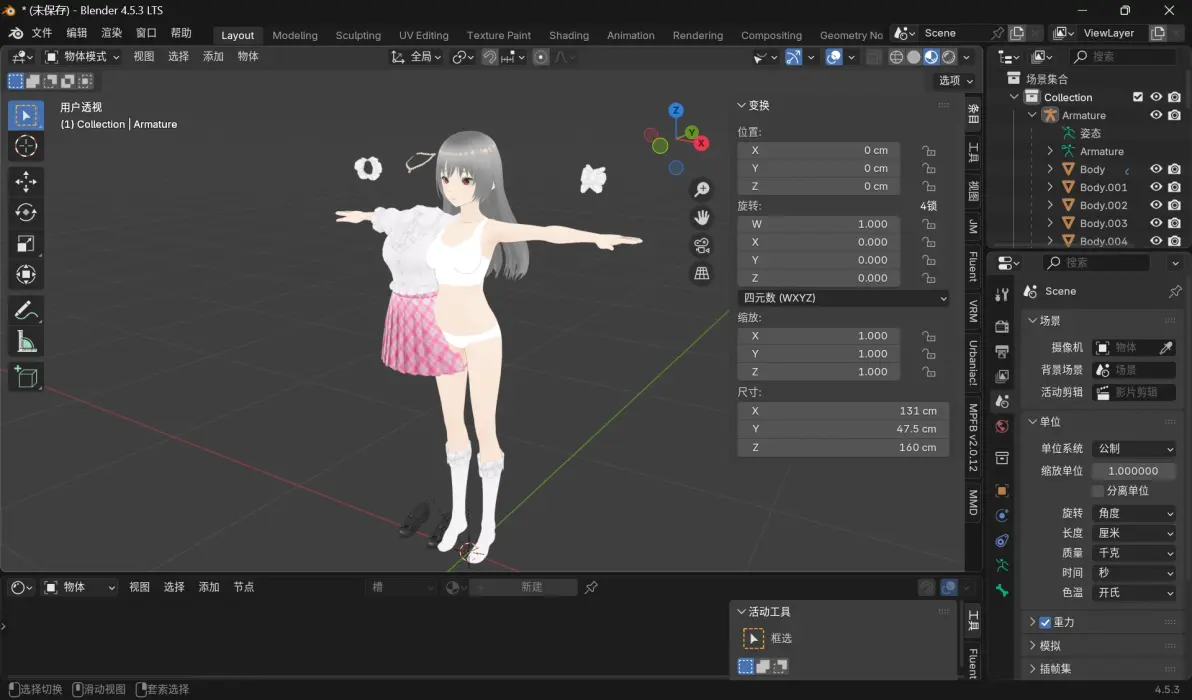Viewport: 1192px width, 700px height.
Task: Open the View Layer properties tab
Action: click(1002, 376)
